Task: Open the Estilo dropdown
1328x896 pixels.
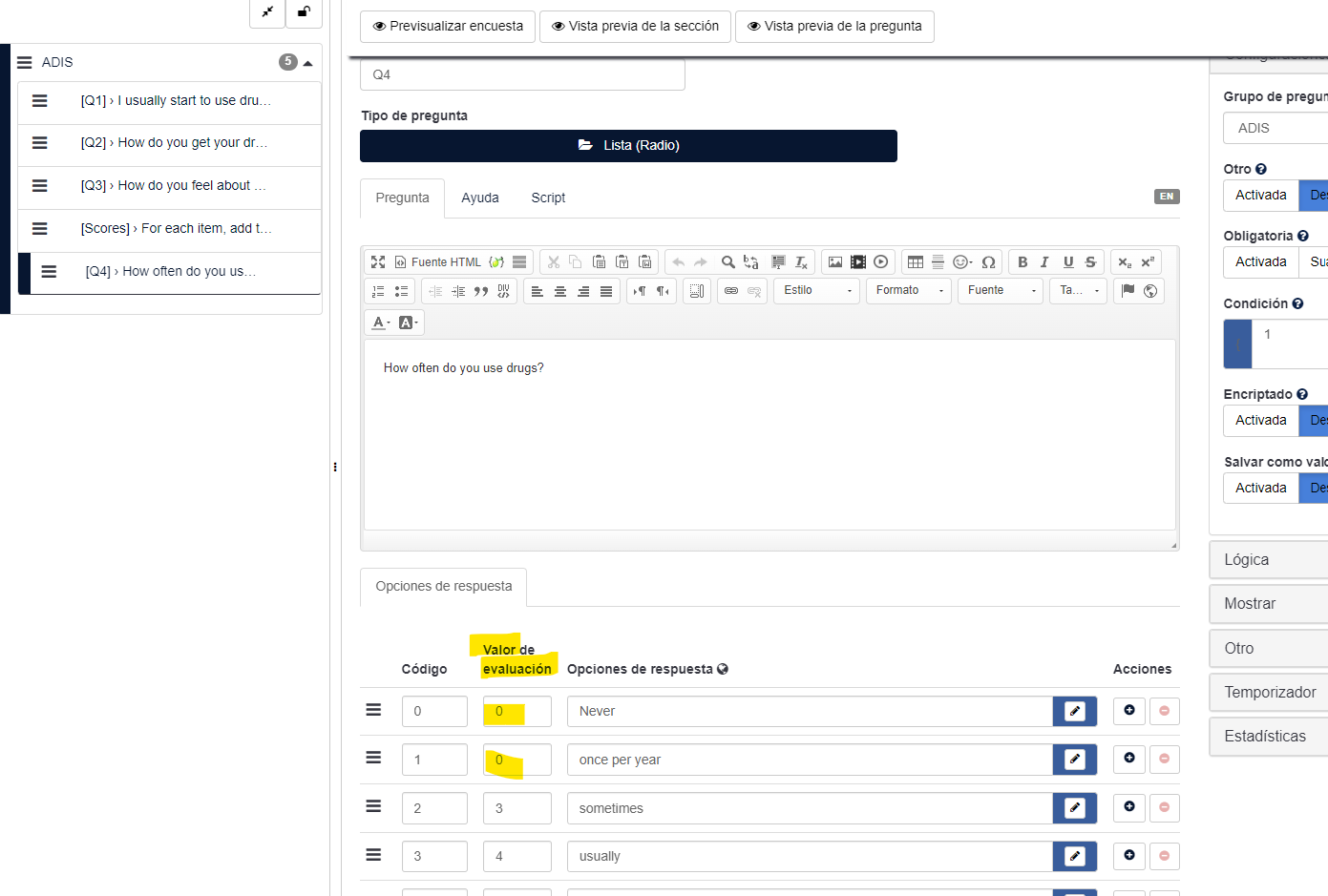Action: tap(817, 291)
